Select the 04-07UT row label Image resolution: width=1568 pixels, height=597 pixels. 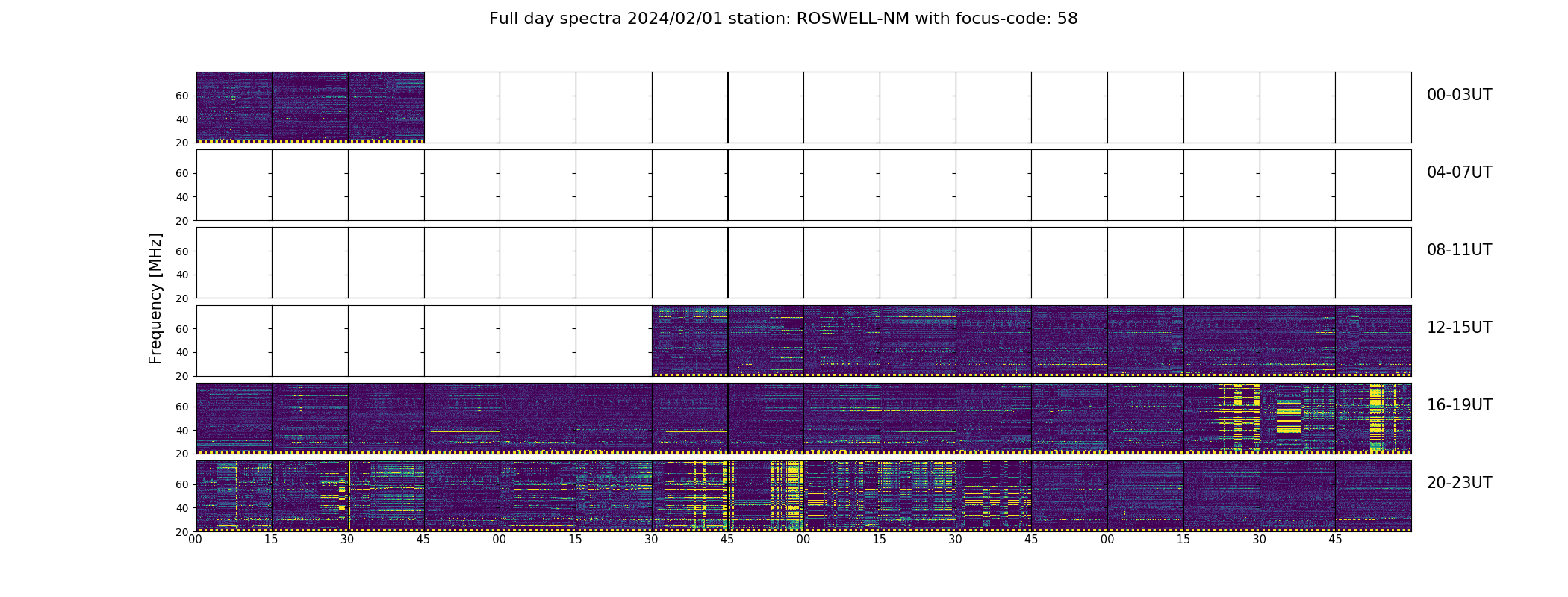(x=1459, y=172)
